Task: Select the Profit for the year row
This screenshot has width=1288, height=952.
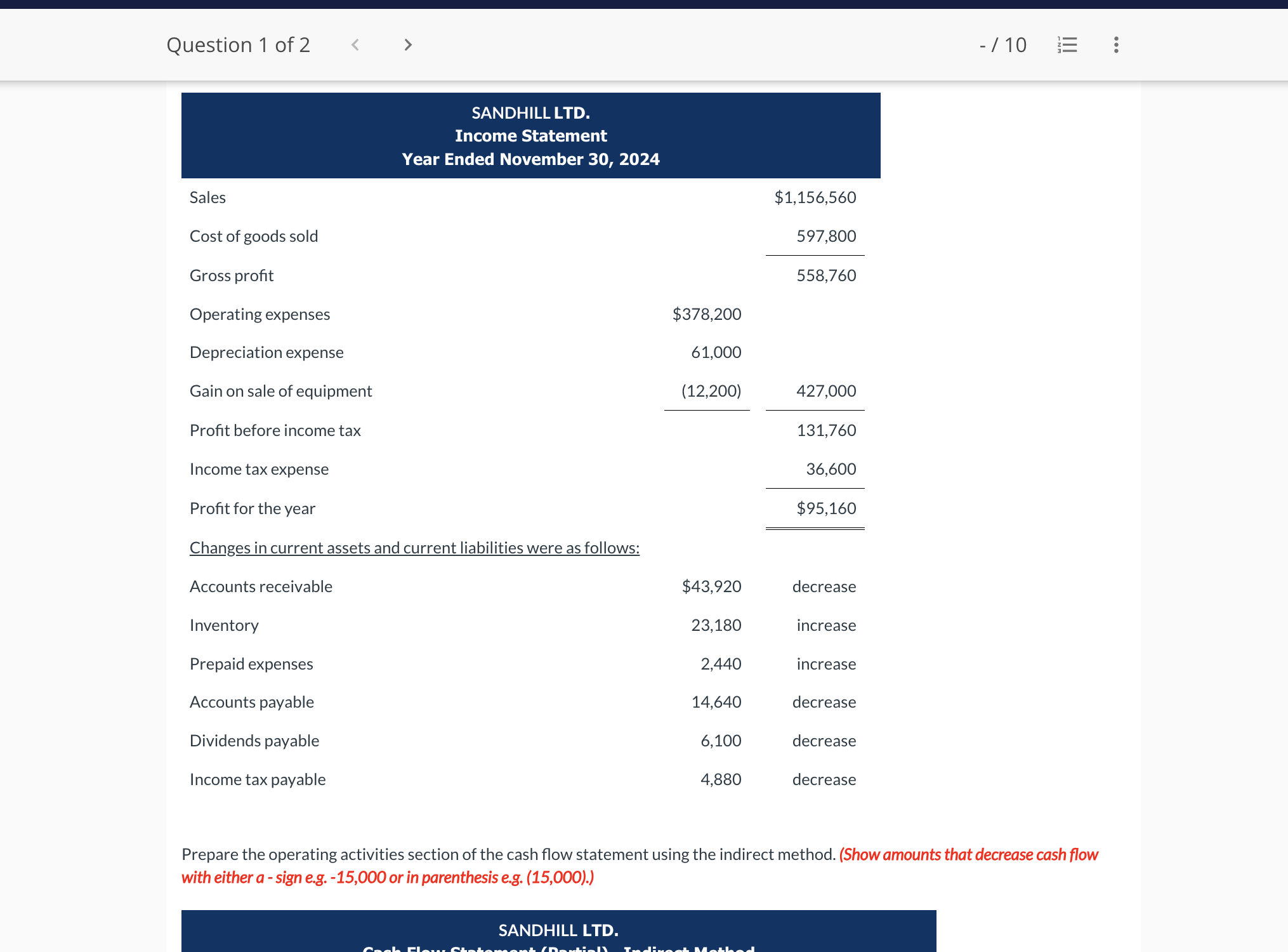Action: 252,508
